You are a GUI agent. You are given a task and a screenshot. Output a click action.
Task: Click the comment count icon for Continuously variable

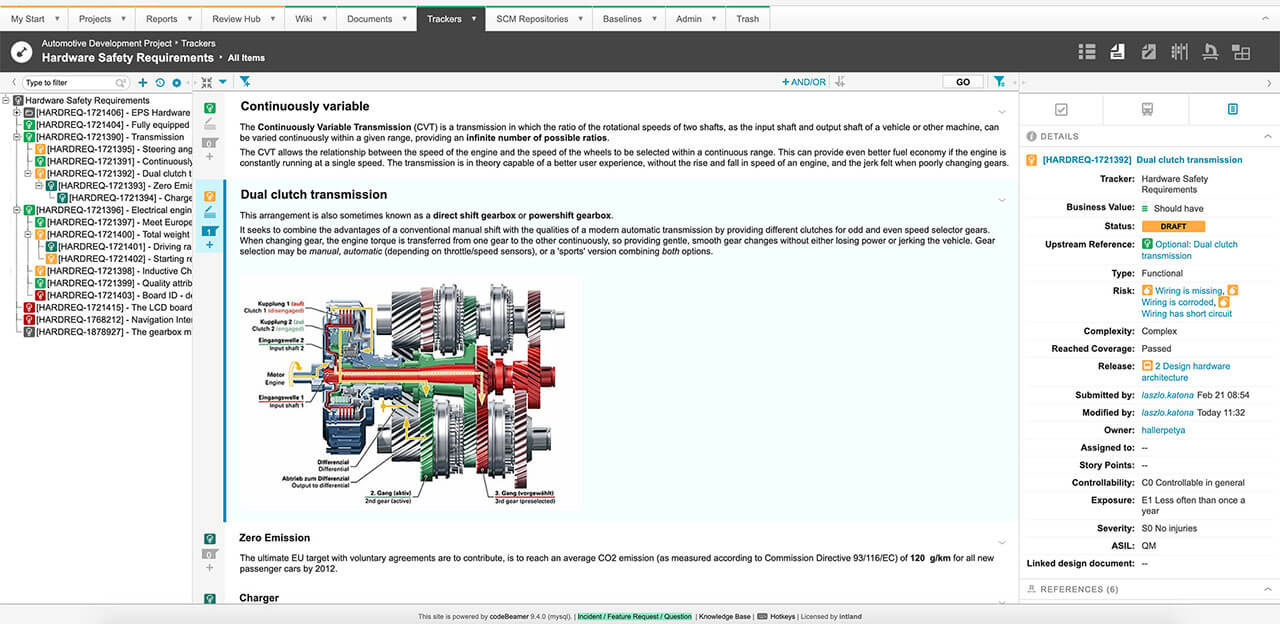(x=209, y=143)
